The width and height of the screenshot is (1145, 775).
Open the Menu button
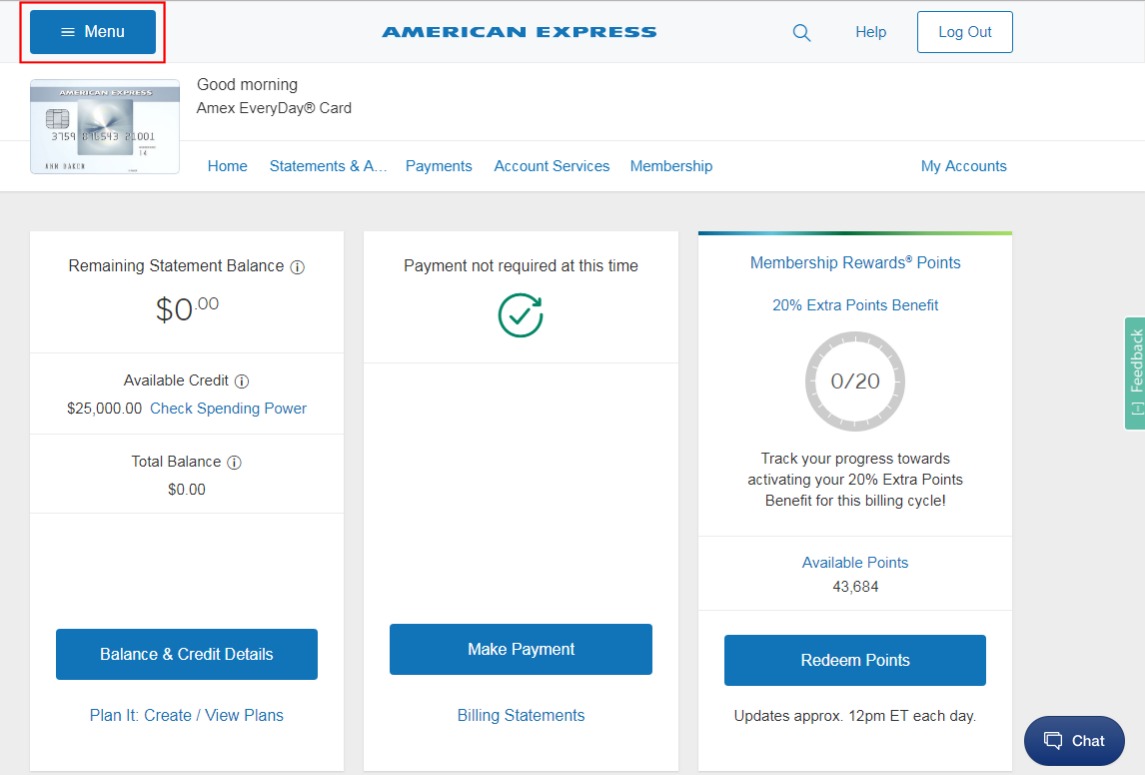[93, 32]
